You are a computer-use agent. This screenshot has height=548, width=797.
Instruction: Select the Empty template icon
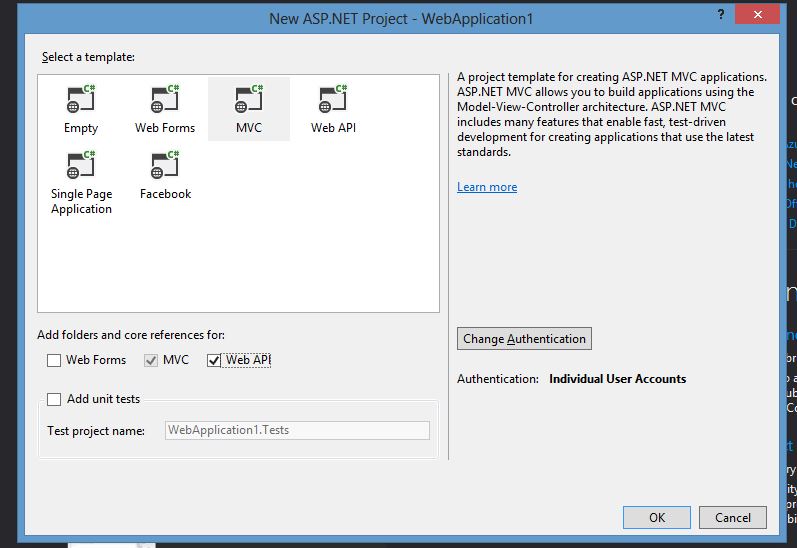pyautogui.click(x=81, y=99)
